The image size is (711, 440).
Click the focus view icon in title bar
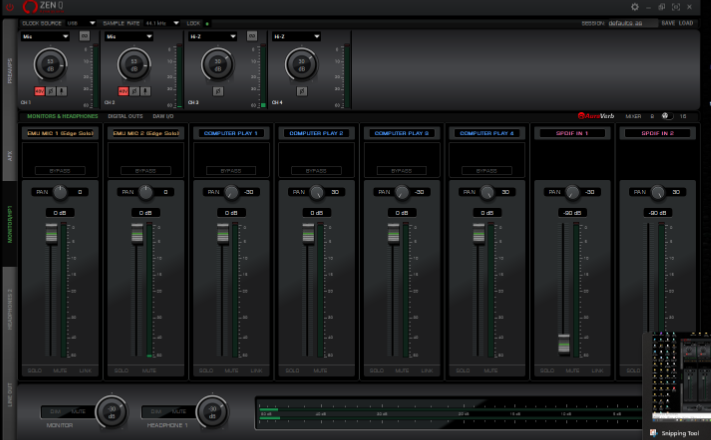point(676,7)
